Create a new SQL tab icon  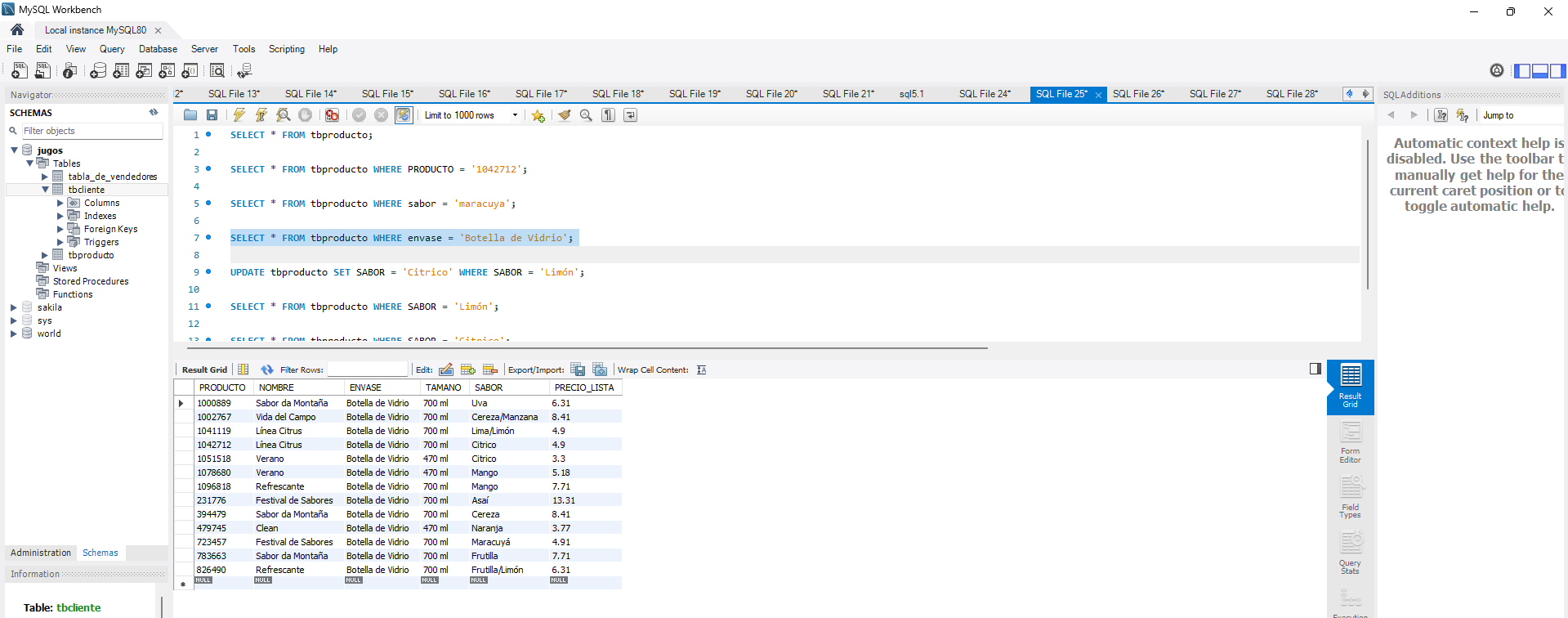[x=20, y=71]
